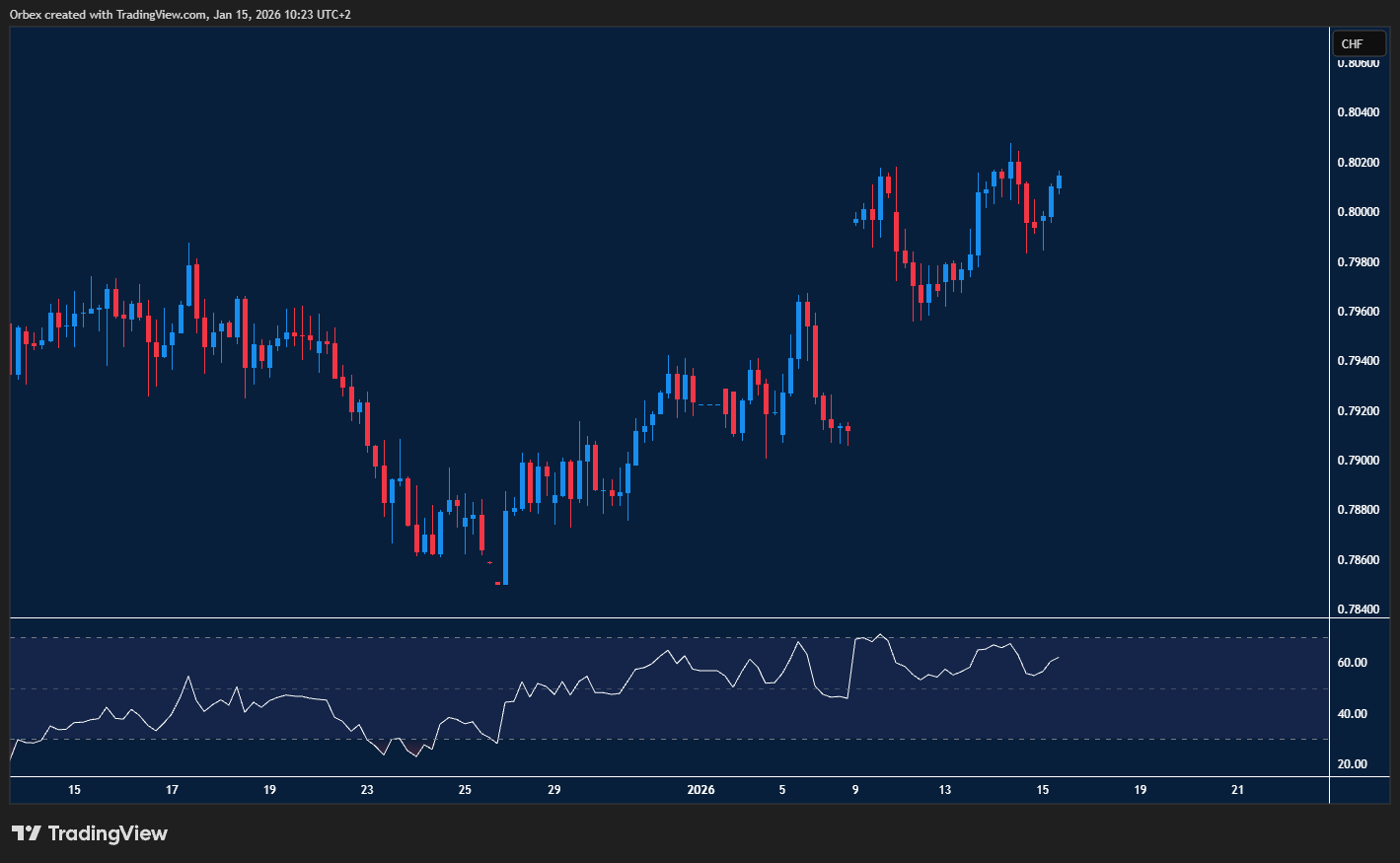The image size is (1400, 863).
Task: Open the CHF currency selector
Action: coord(1358,43)
